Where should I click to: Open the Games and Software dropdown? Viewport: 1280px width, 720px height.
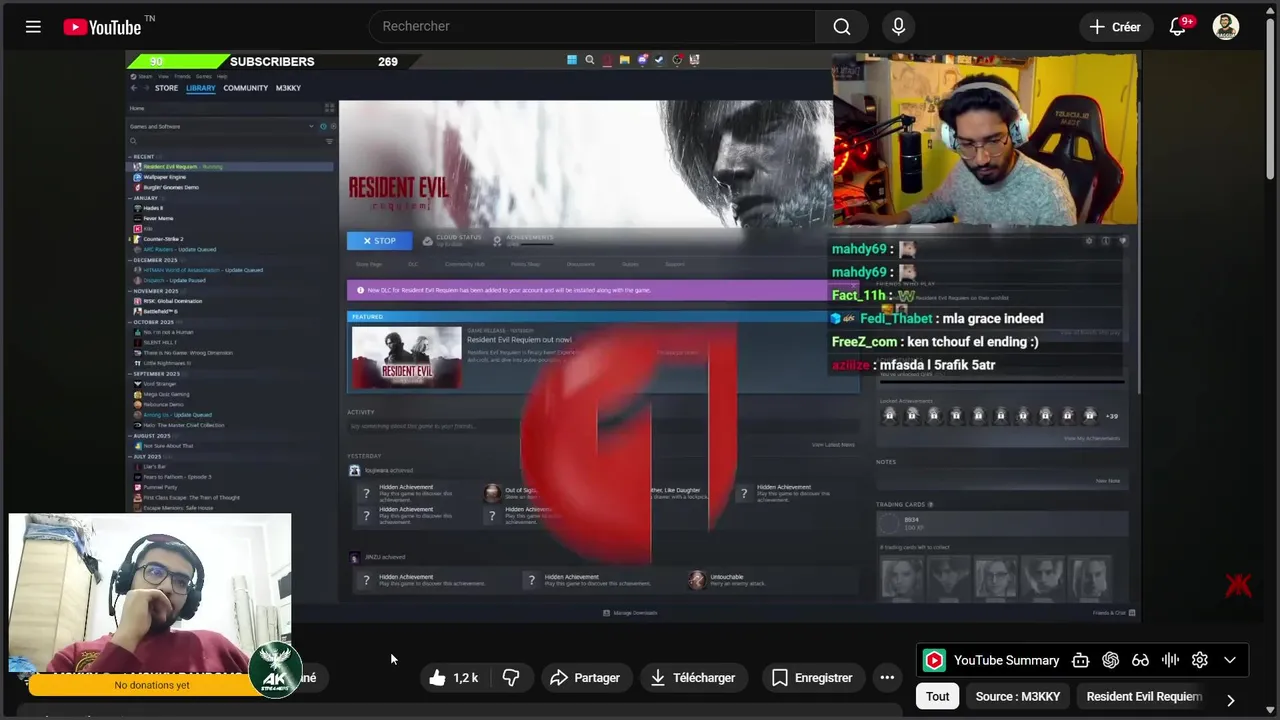click(x=221, y=127)
